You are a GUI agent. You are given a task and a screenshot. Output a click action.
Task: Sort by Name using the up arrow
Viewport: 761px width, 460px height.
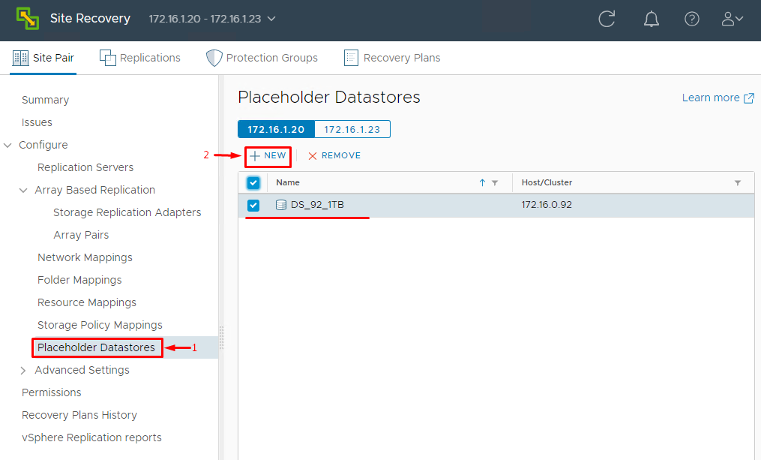(x=482, y=183)
